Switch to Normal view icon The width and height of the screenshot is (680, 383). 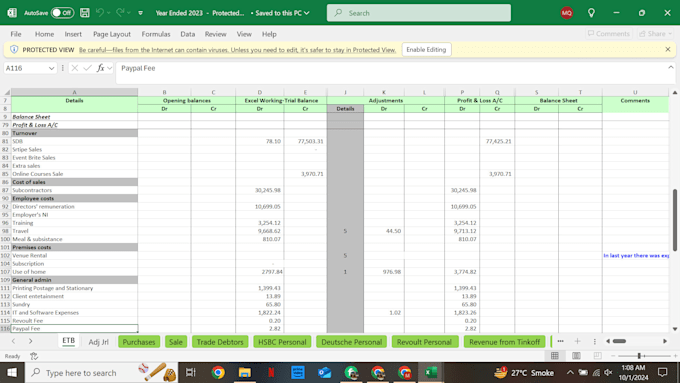(555, 356)
